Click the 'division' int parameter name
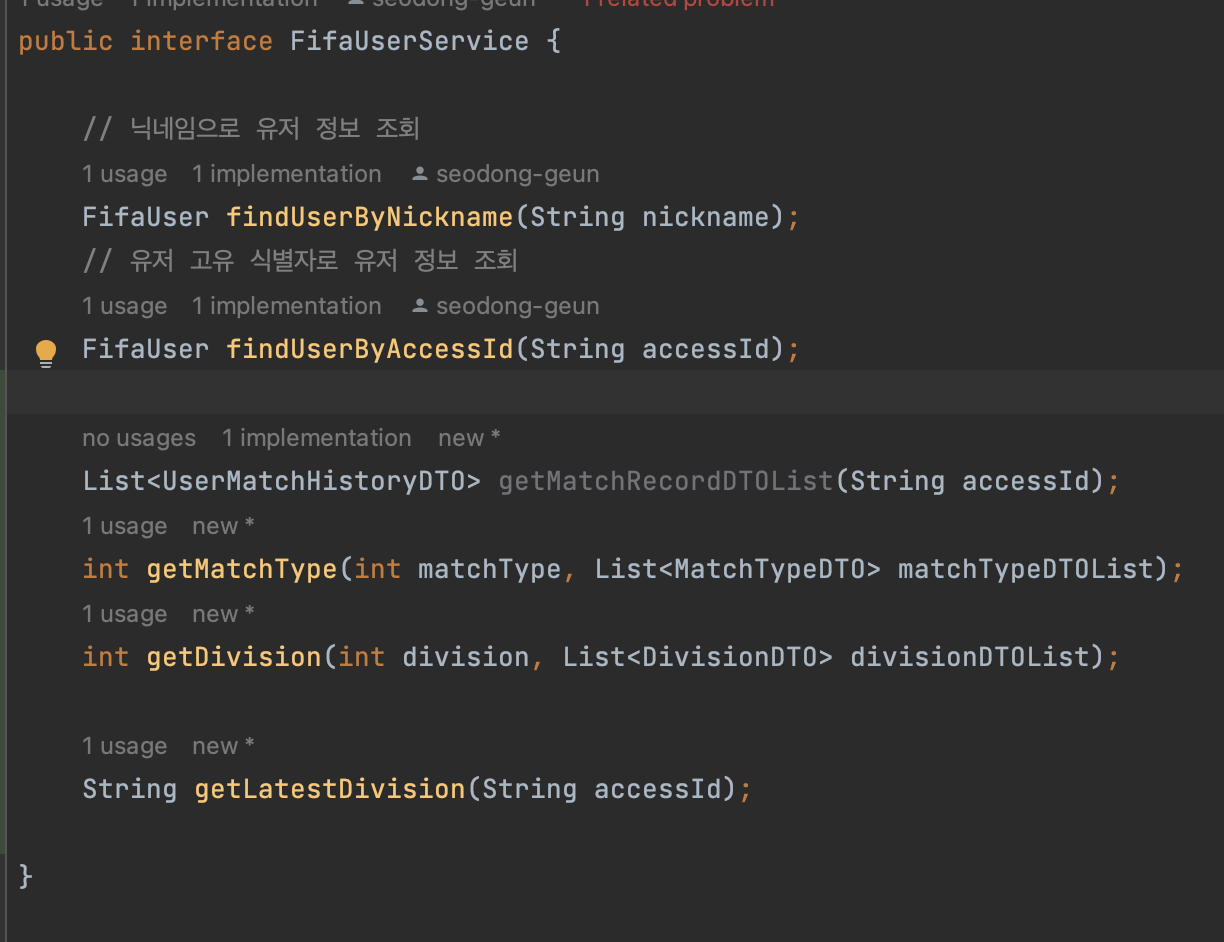 pyautogui.click(x=466, y=657)
